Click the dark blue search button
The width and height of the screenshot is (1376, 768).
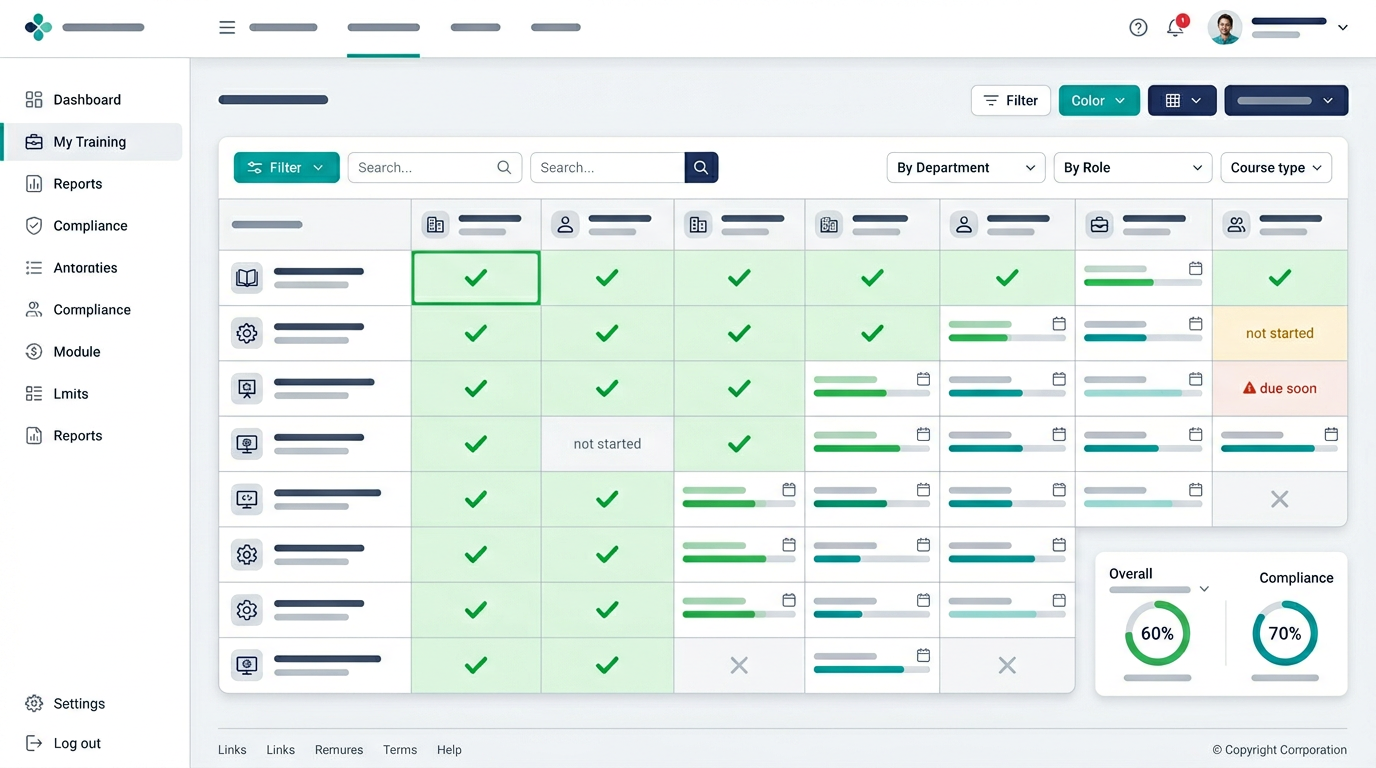(701, 168)
